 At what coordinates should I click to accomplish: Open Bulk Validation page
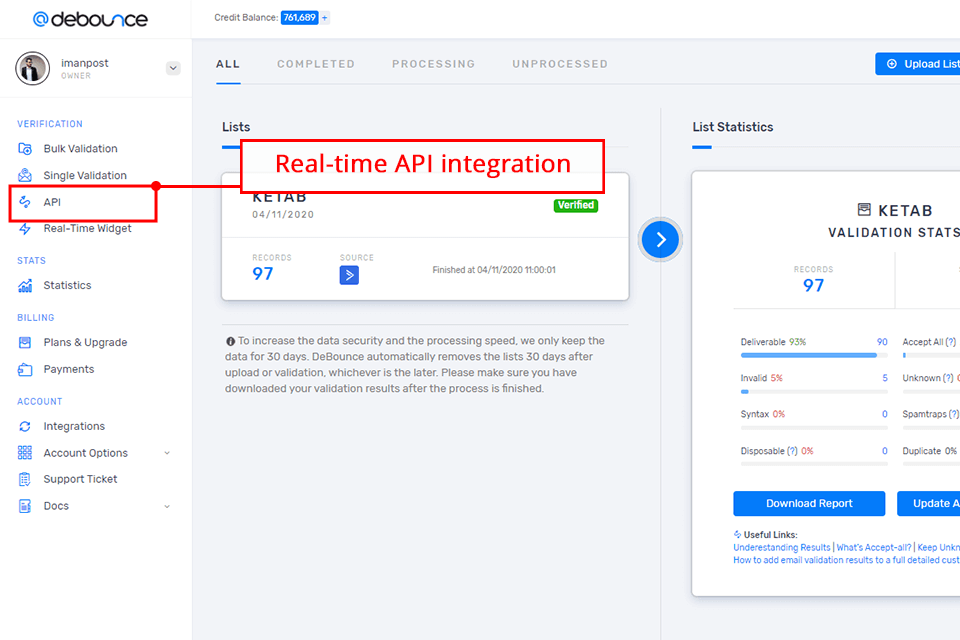point(80,149)
